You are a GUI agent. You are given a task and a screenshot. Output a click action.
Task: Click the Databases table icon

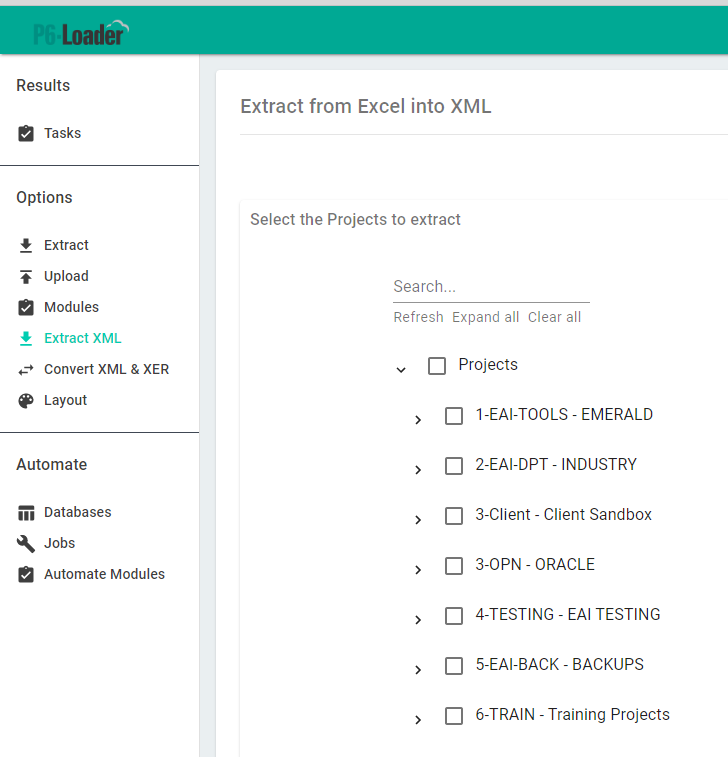click(26, 512)
